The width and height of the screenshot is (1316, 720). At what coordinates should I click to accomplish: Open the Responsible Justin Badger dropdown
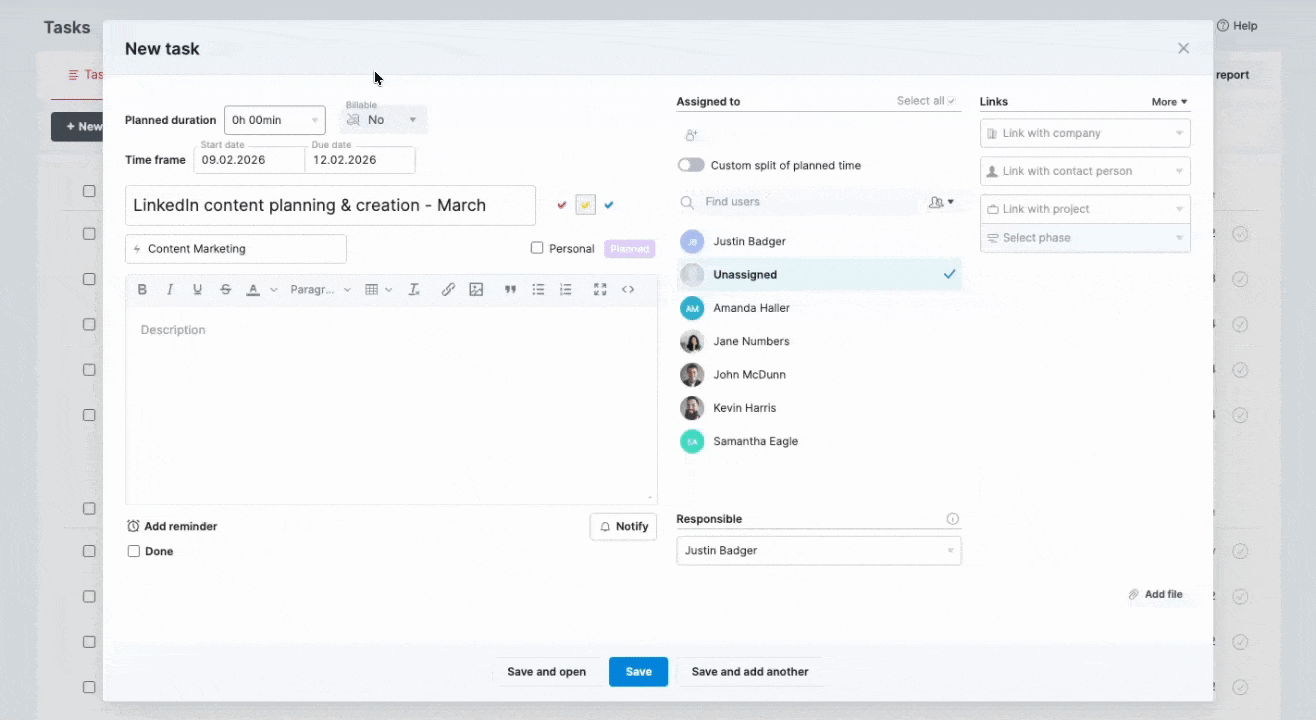818,551
